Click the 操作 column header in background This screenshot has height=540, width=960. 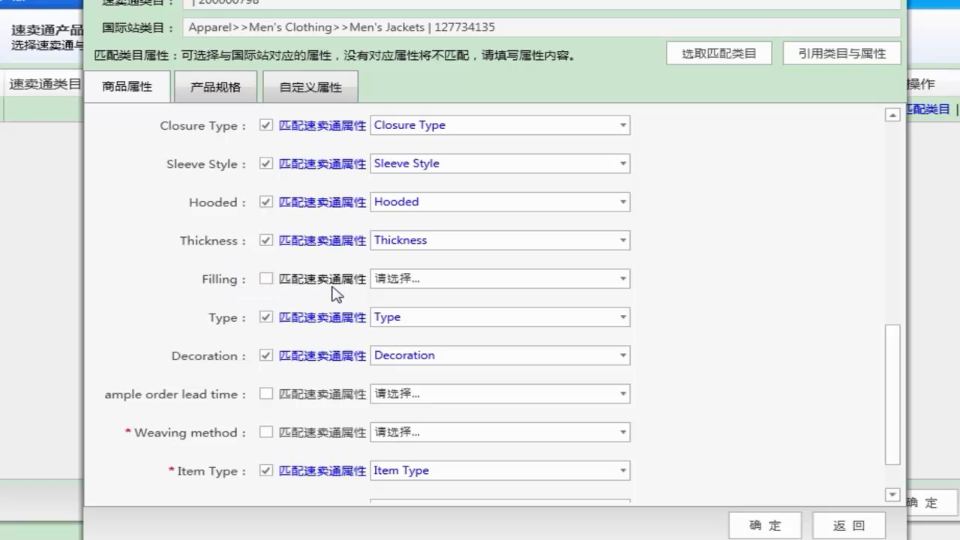(921, 84)
